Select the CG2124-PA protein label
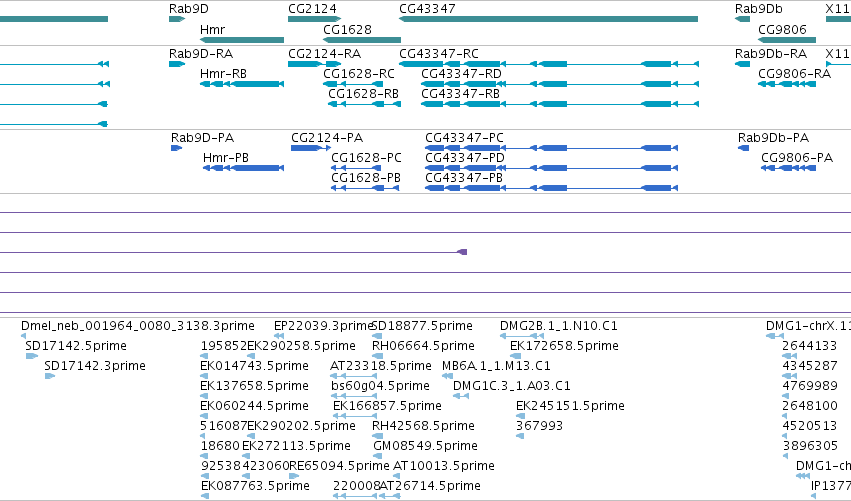This screenshot has width=851, height=501. click(327, 138)
